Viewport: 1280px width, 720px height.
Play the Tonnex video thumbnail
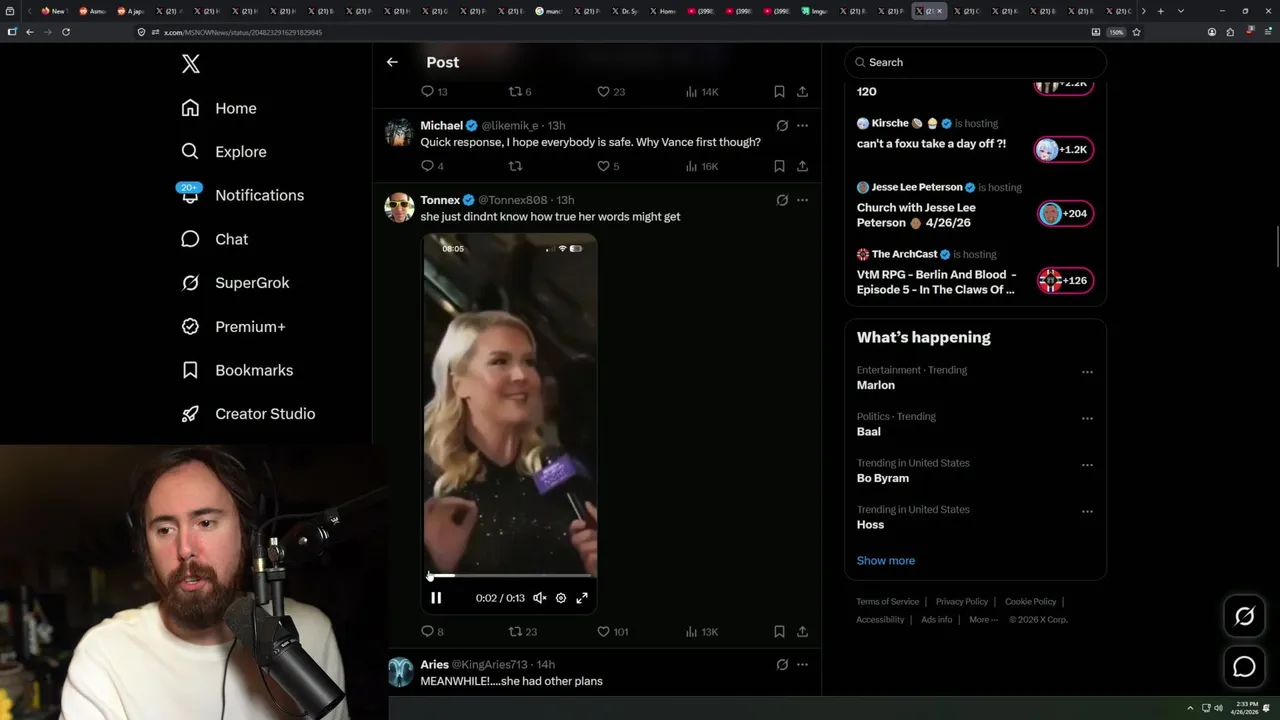tap(510, 405)
